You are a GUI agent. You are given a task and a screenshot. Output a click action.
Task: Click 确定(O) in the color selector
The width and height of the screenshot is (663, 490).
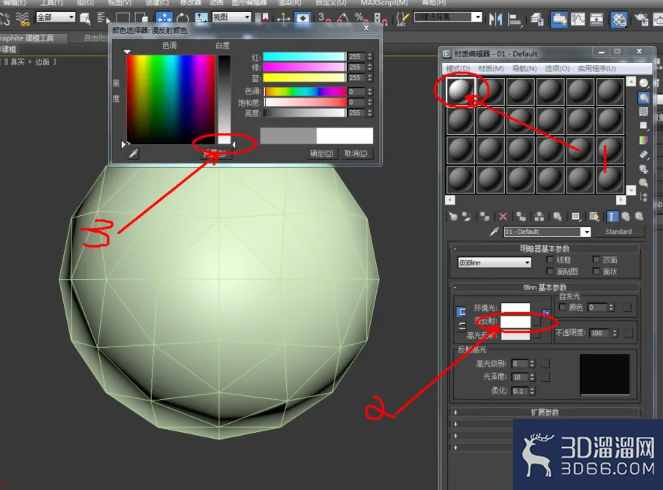(x=321, y=153)
